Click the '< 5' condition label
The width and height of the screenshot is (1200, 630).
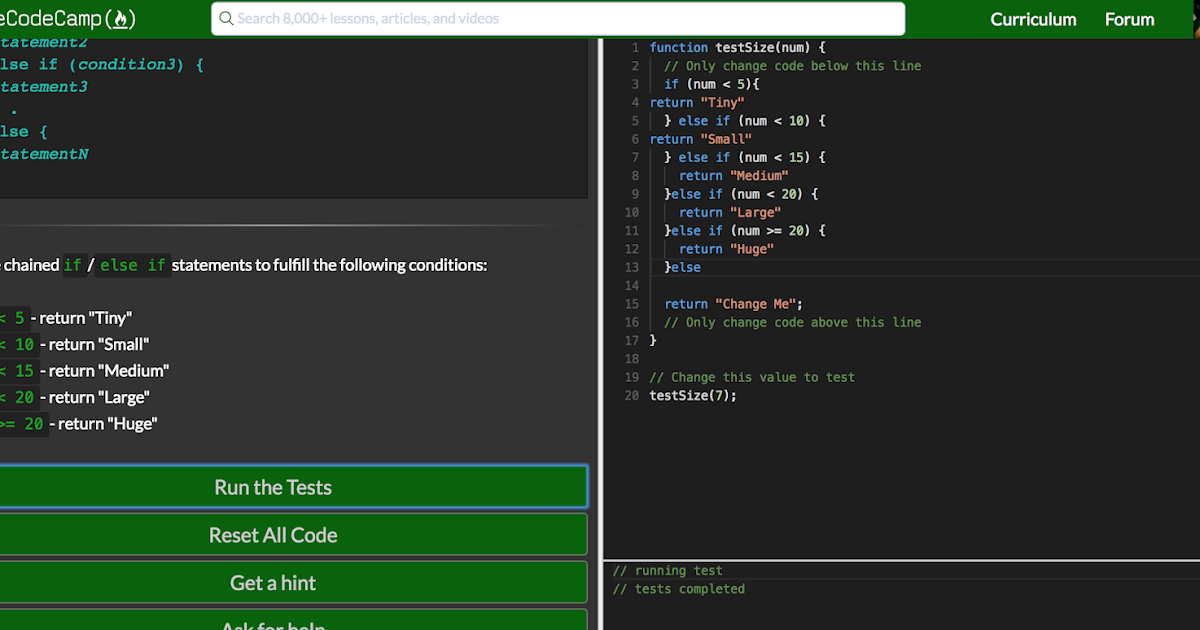(x=14, y=317)
